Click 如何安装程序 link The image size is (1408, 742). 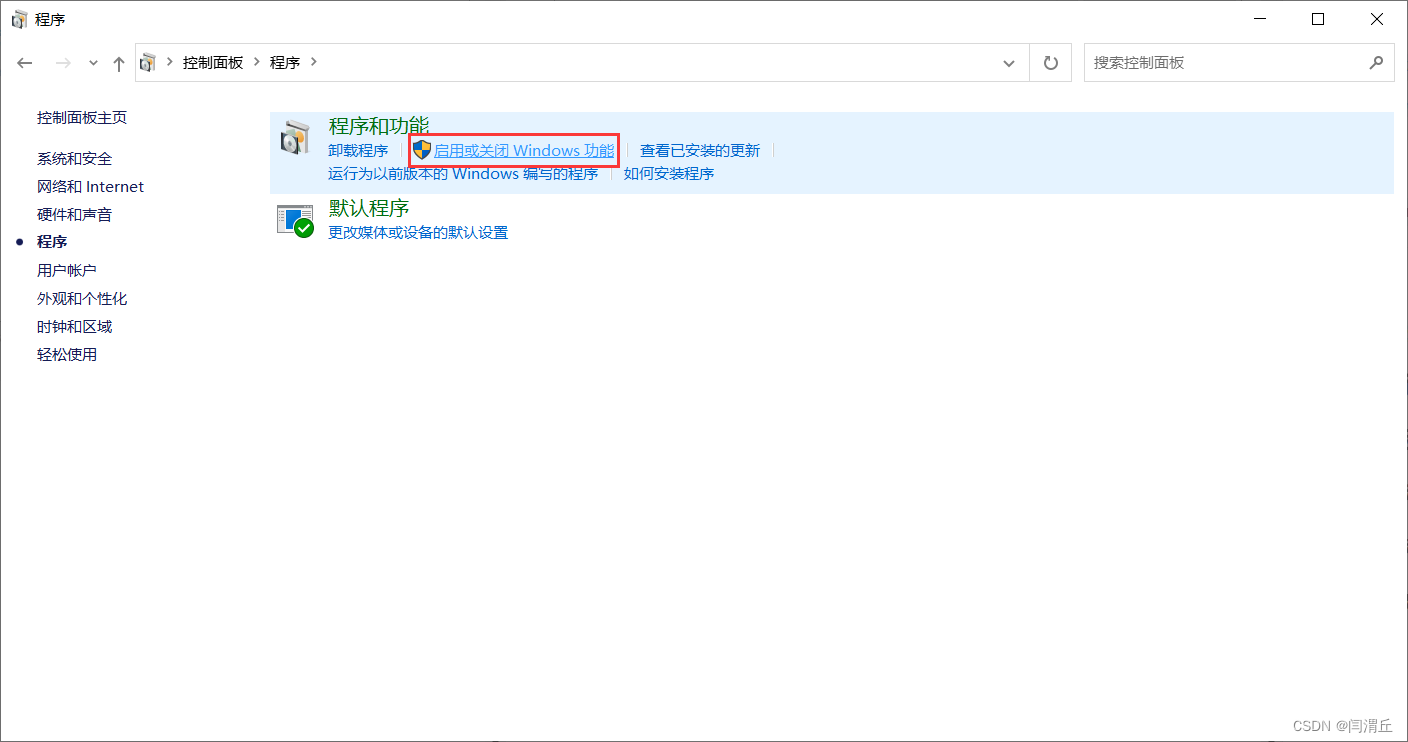click(x=669, y=174)
